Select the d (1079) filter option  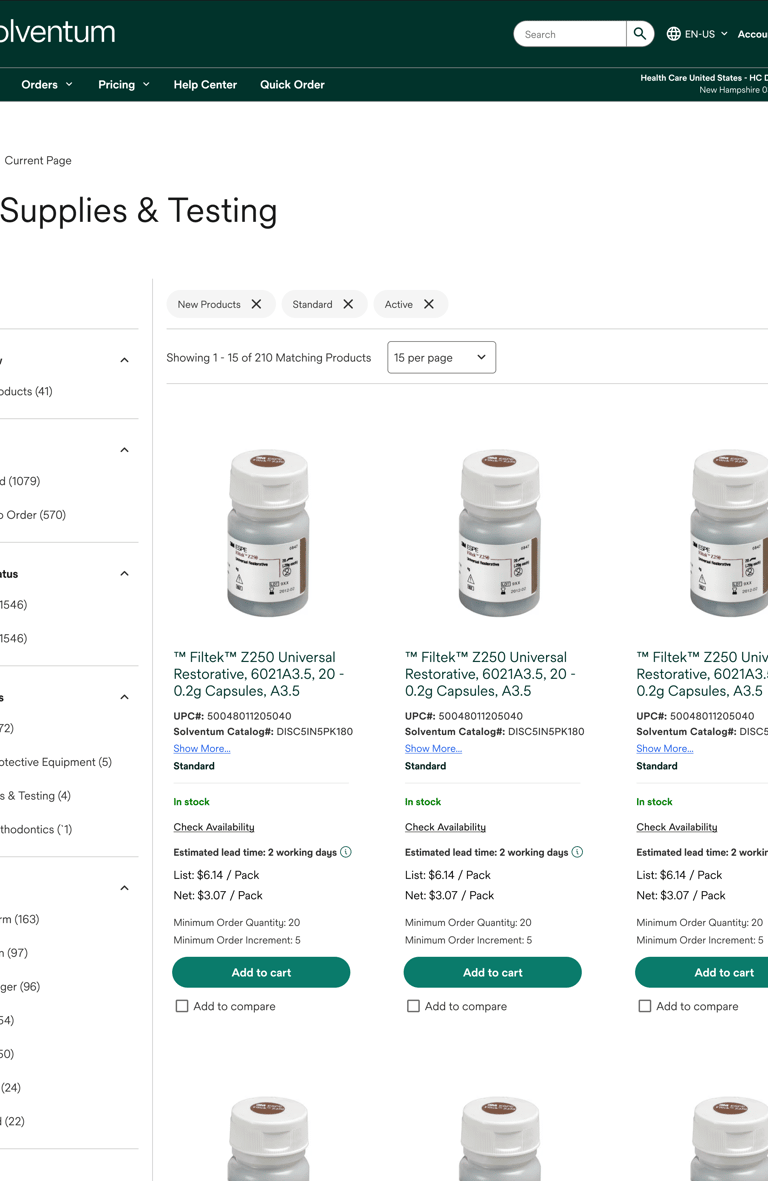tap(20, 481)
